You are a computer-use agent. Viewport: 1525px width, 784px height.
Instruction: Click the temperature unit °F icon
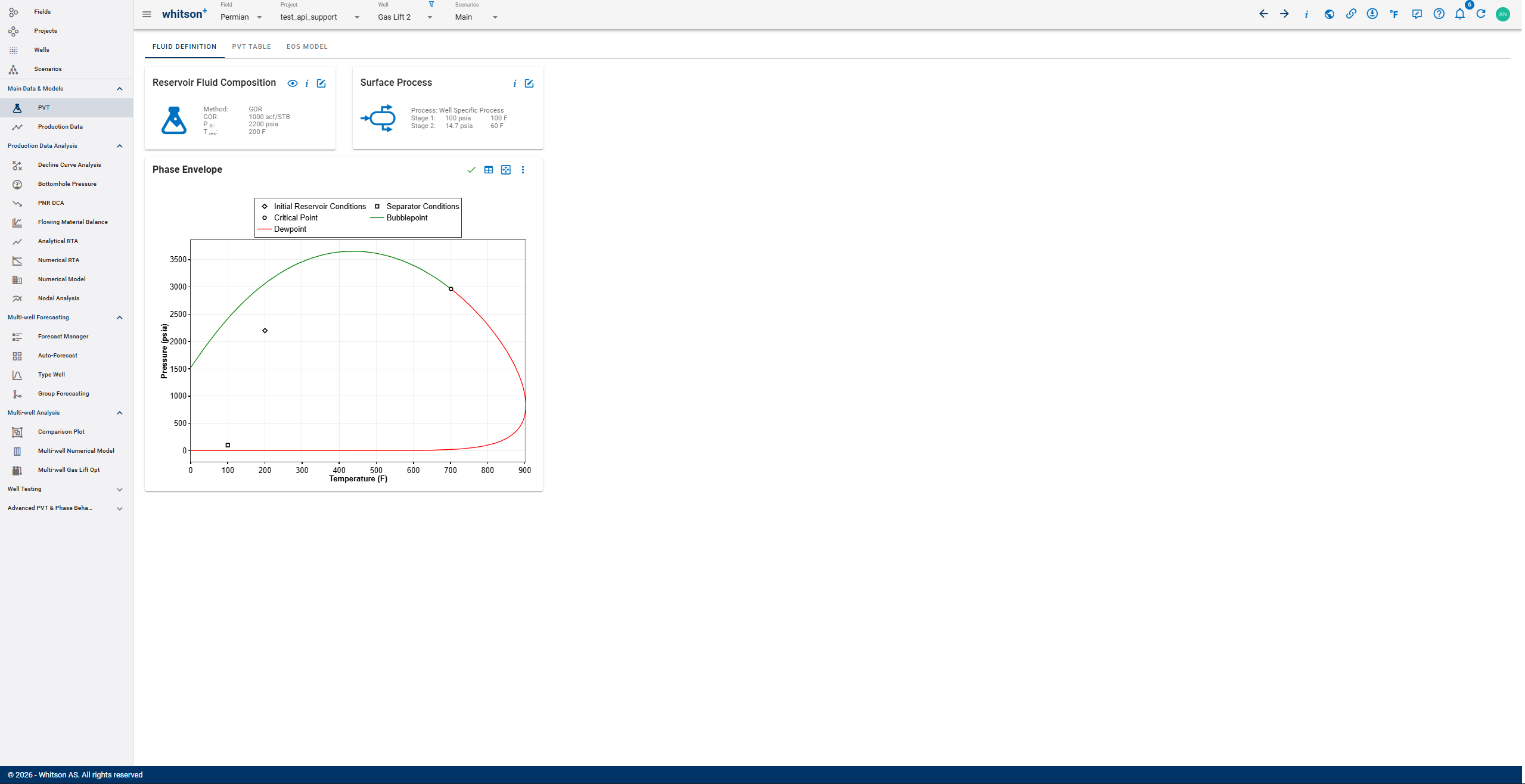[x=1394, y=14]
